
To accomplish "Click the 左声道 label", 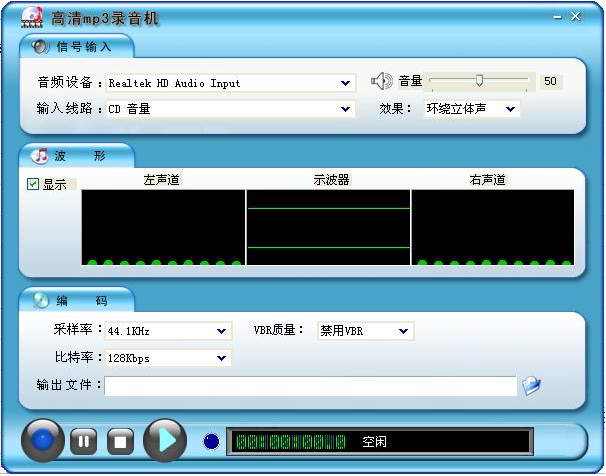I will [161, 180].
